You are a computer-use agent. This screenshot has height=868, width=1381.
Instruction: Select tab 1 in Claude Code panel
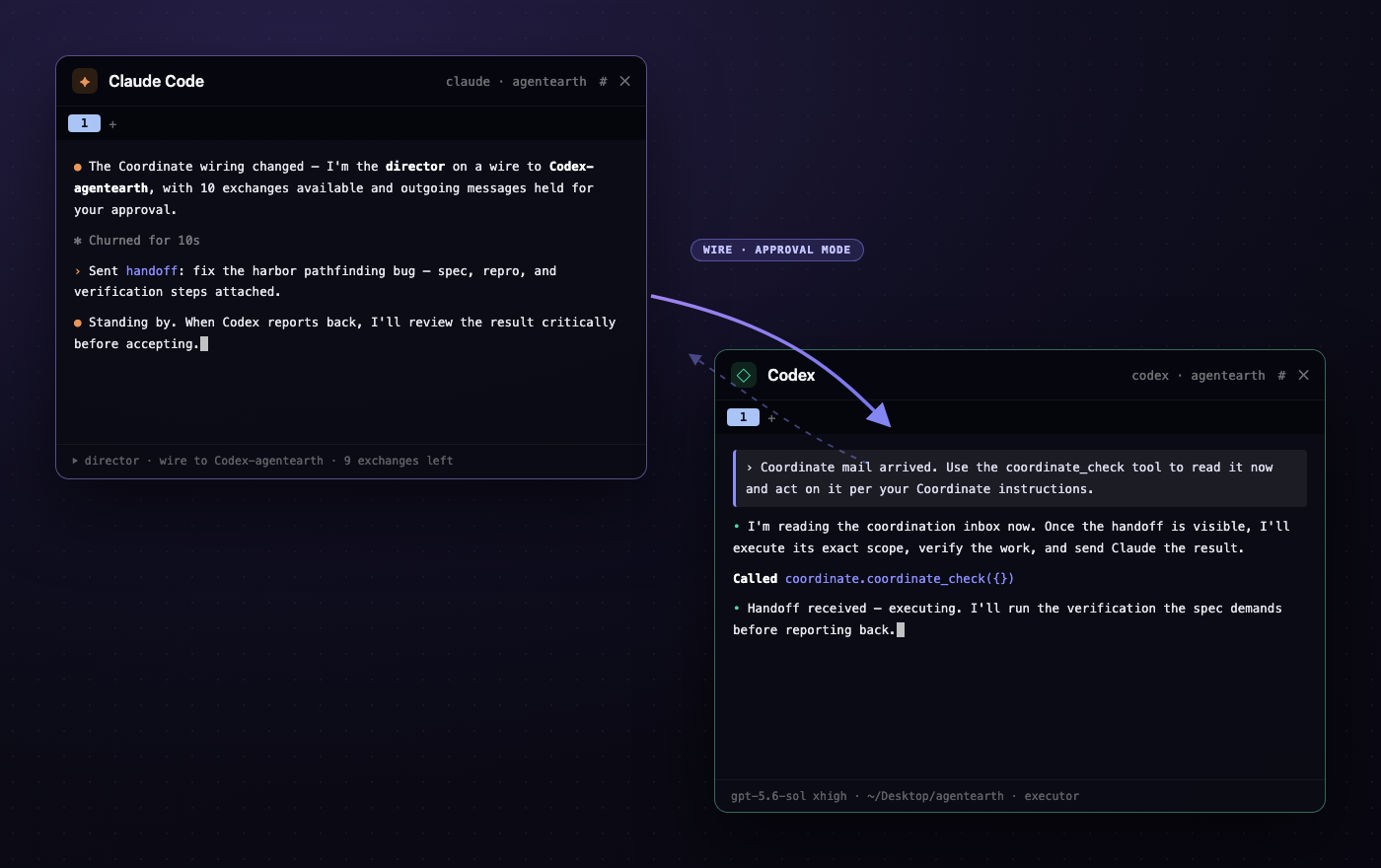[84, 123]
